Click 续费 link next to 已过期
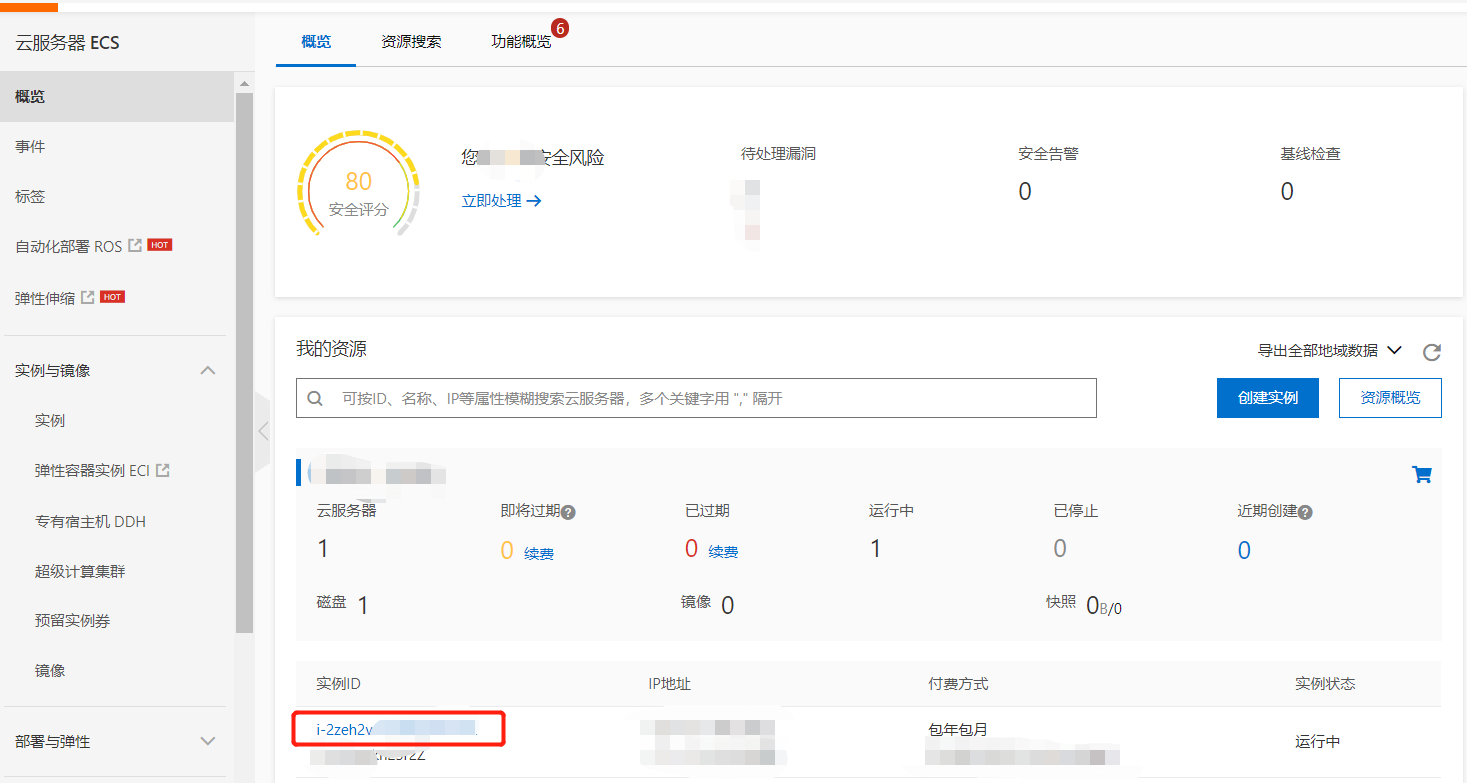This screenshot has height=783, width=1467. [723, 552]
